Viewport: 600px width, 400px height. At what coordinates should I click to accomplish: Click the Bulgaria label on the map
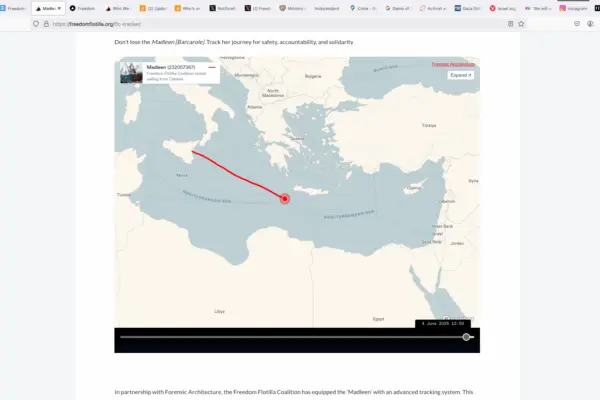(x=313, y=76)
